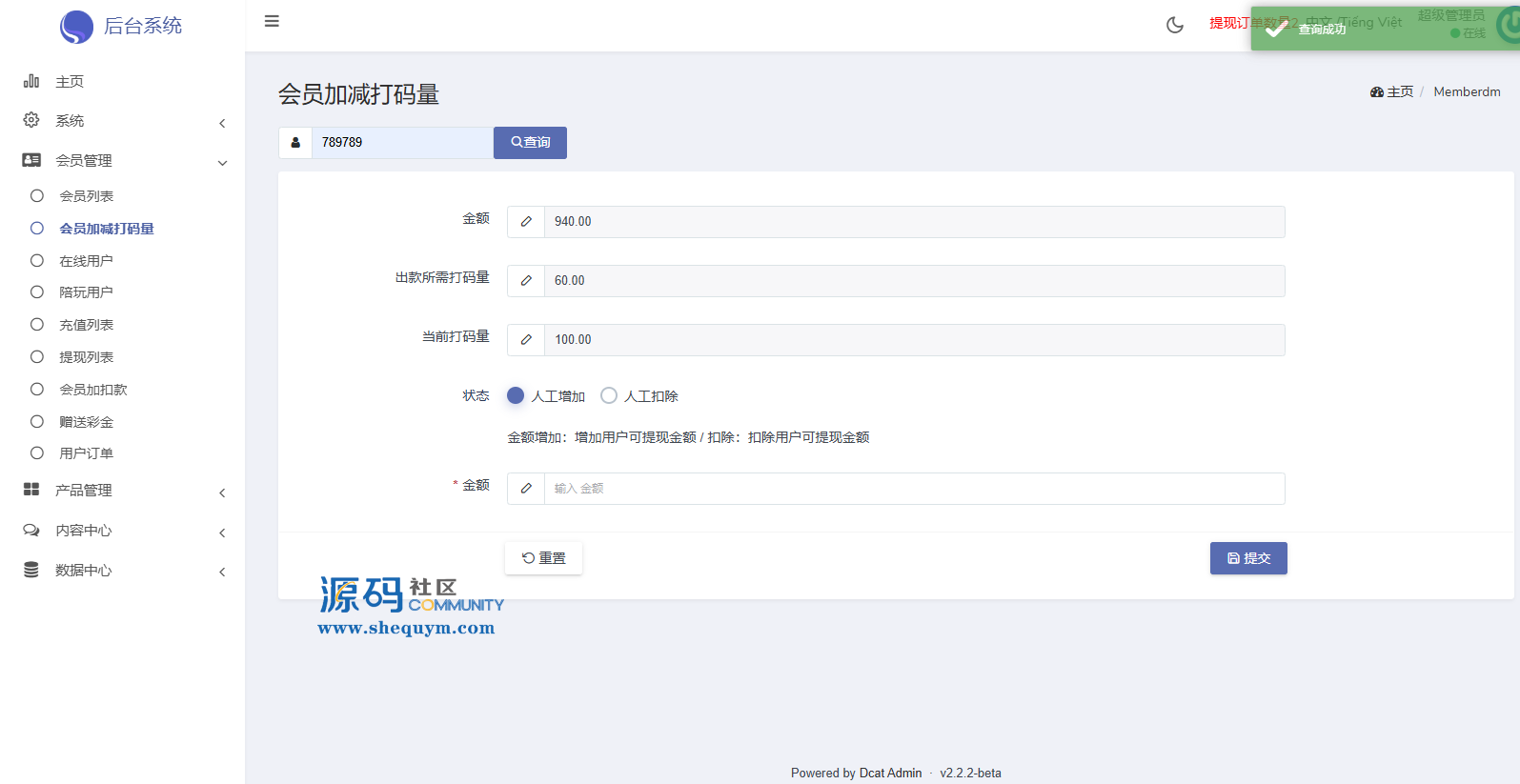Collapse the 会员管理 menu arrow
The image size is (1520, 784).
pyautogui.click(x=222, y=163)
